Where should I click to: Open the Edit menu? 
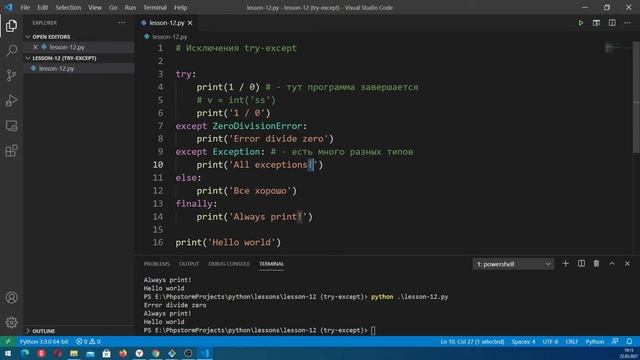point(42,7)
